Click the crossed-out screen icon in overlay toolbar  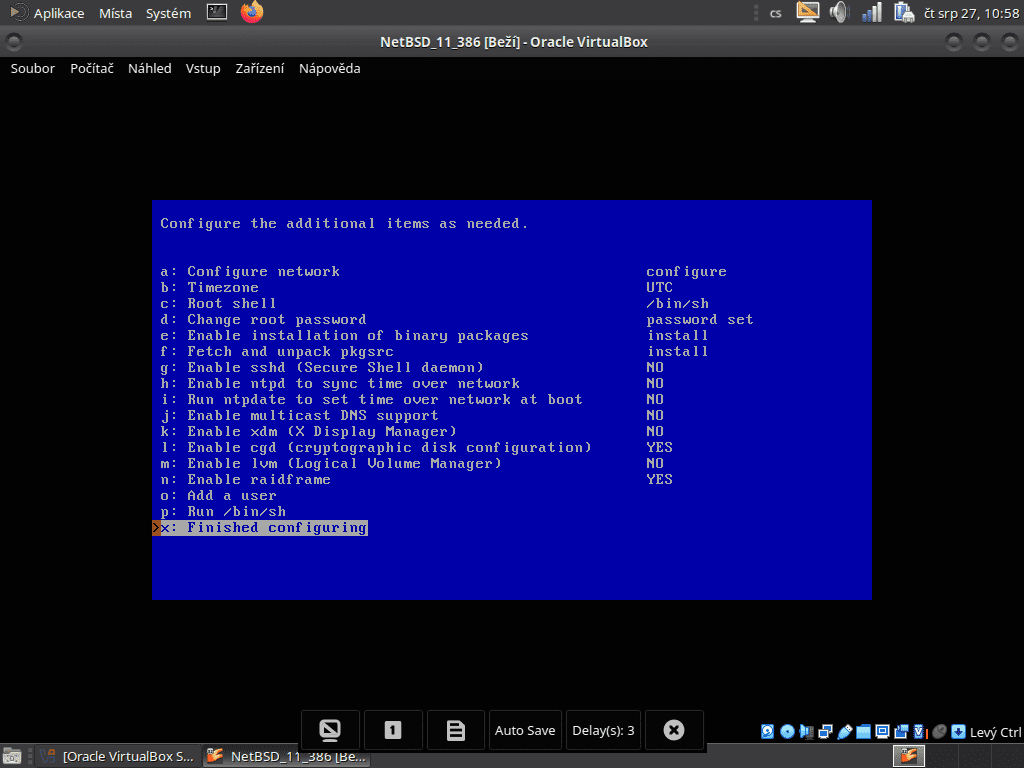[x=330, y=730]
